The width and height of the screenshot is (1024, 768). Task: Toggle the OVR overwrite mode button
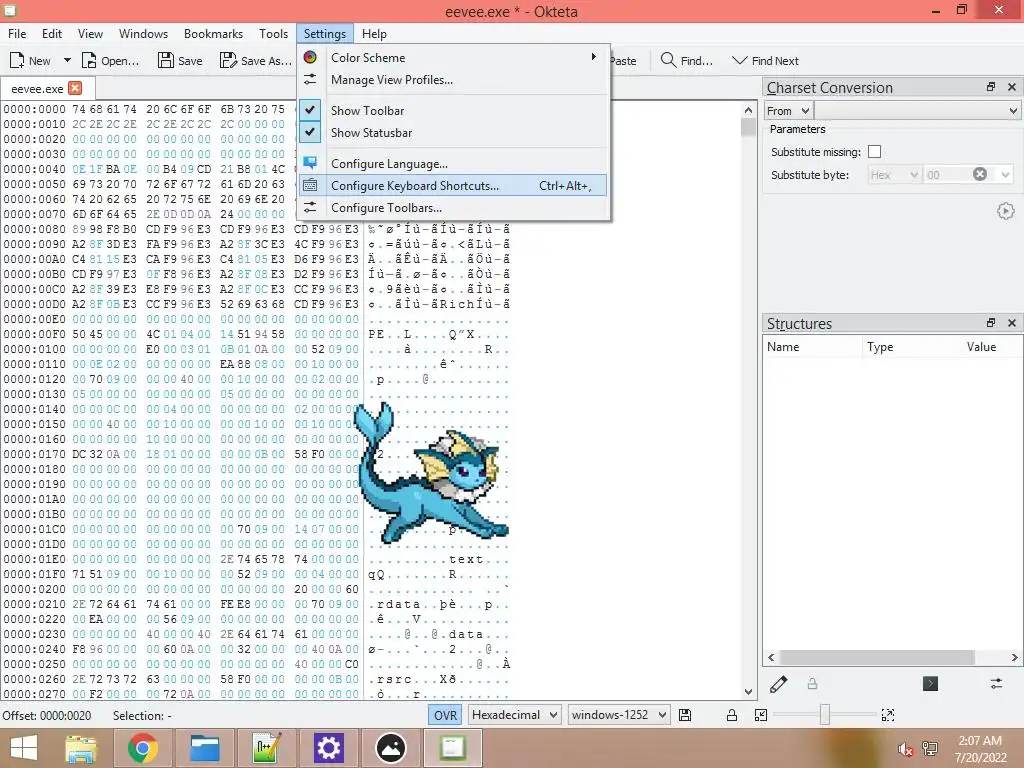tap(445, 715)
